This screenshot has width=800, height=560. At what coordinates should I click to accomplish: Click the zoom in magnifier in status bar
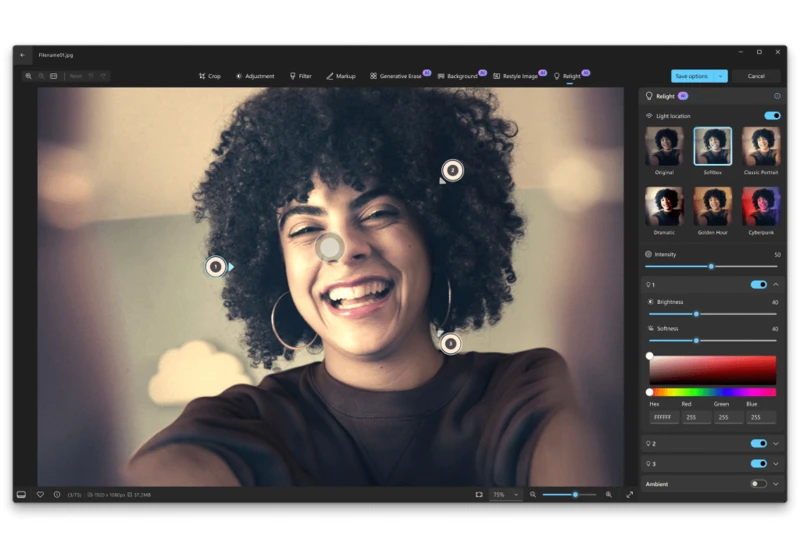(x=609, y=495)
